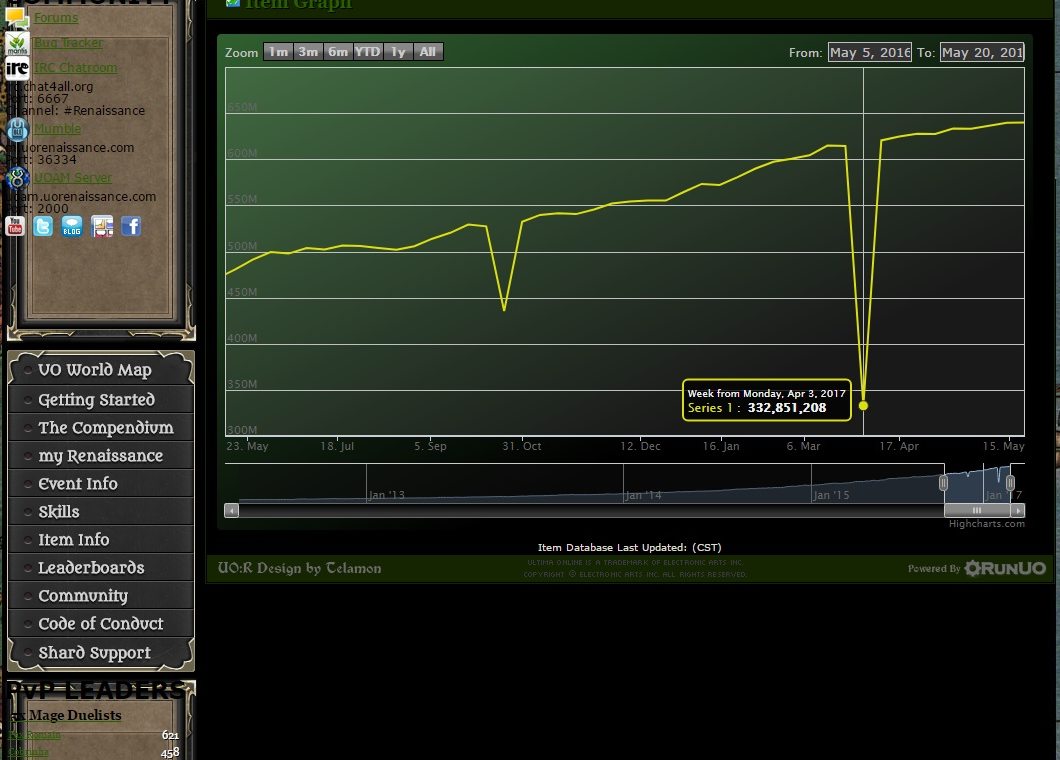Viewport: 1060px width, 760px height.
Task: Click the '17. Apr' axis label
Action: pos(898,446)
